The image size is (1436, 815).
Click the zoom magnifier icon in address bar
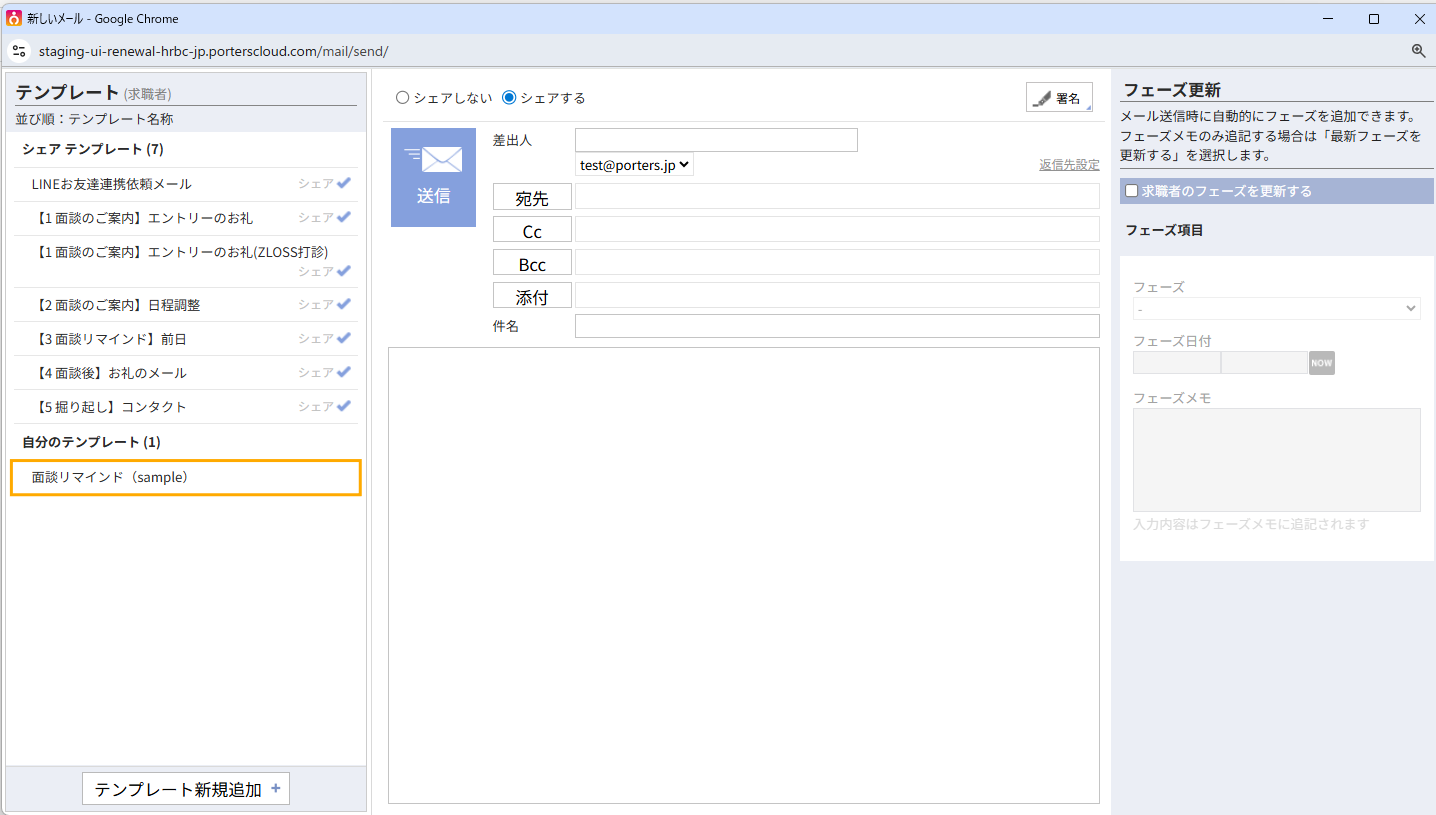(x=1418, y=51)
